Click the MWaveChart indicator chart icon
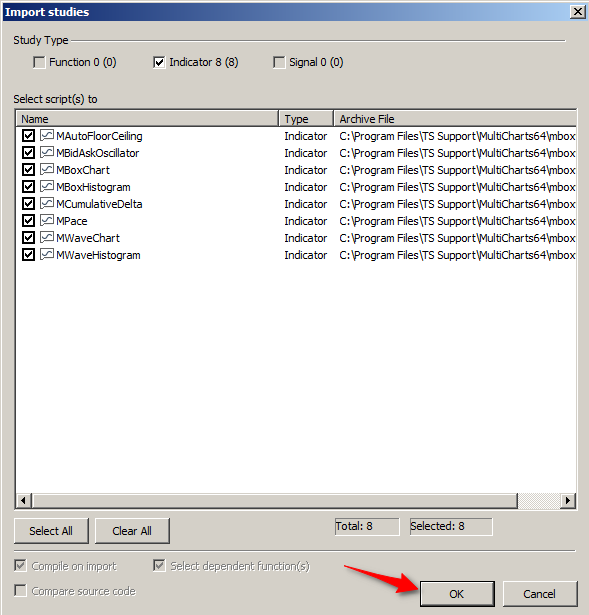 47,237
